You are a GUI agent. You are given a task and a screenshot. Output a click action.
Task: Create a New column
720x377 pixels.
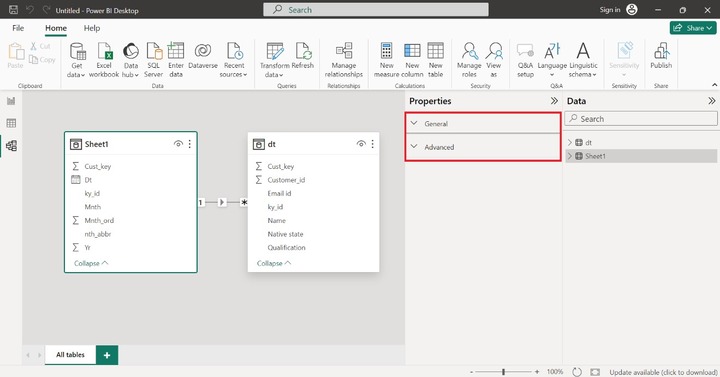412,60
